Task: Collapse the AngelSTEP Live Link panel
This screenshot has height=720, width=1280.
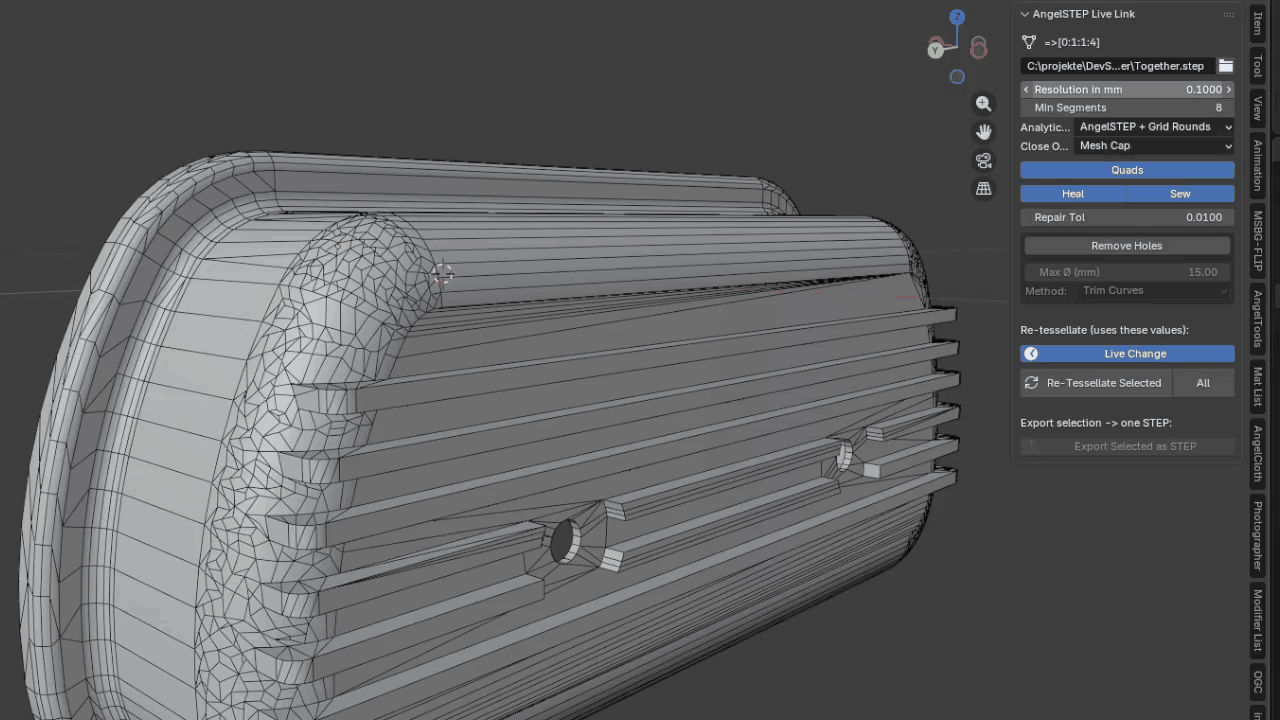Action: coord(1024,14)
